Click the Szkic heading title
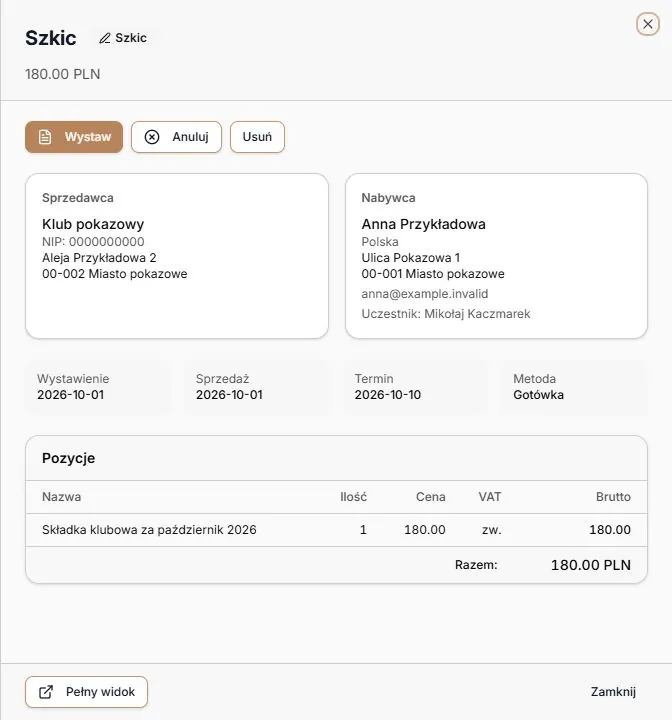Image resolution: width=672 pixels, height=720 pixels. click(x=51, y=38)
